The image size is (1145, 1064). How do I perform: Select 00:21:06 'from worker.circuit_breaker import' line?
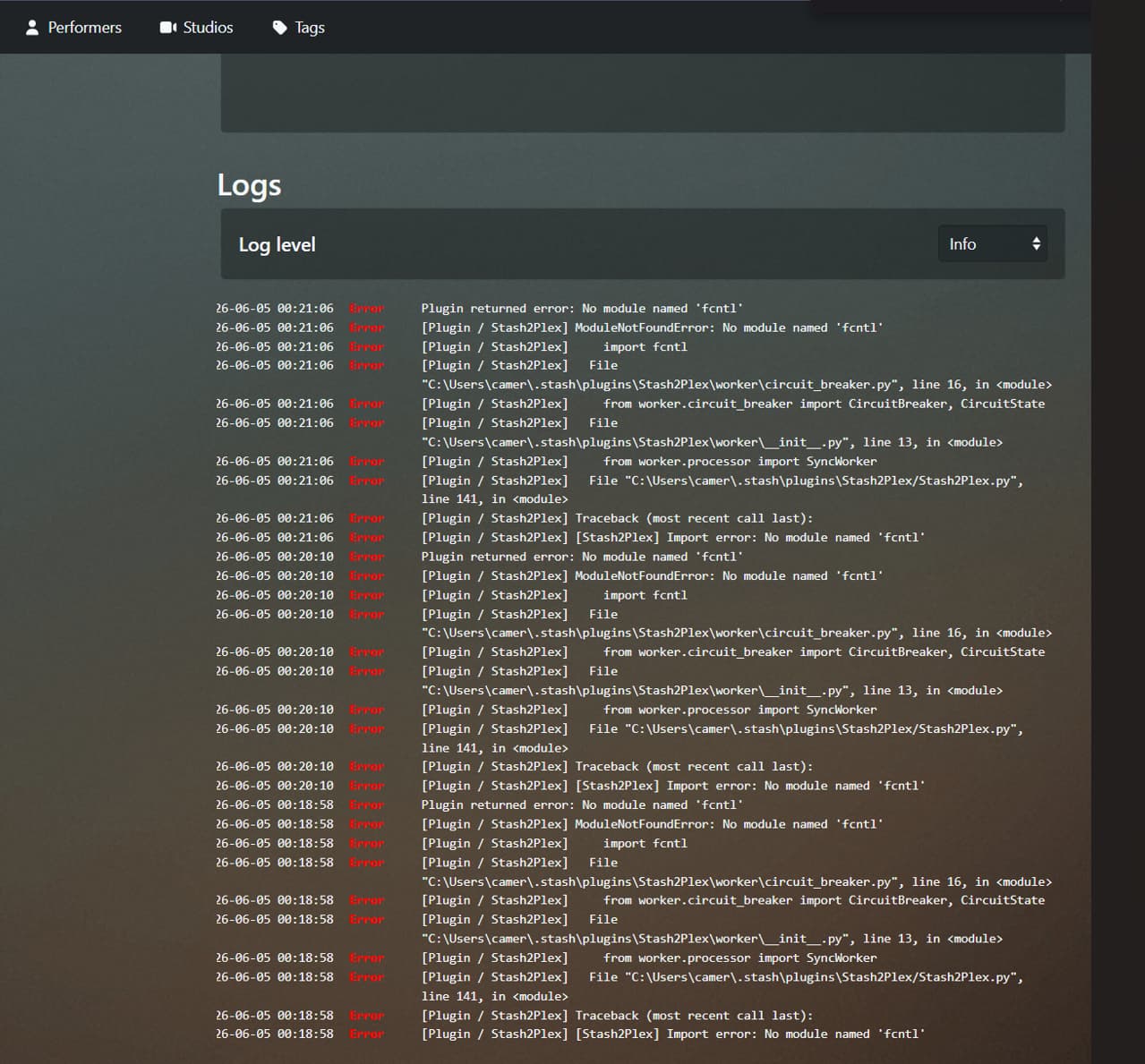[x=733, y=404]
